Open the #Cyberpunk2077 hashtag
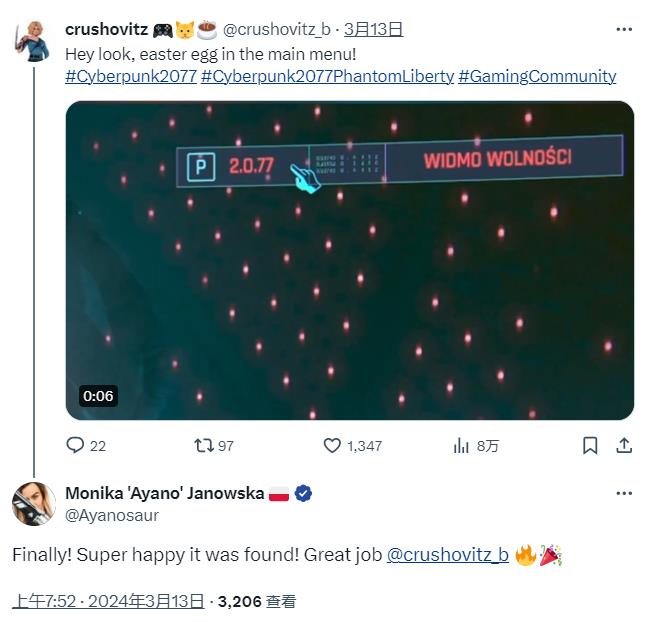The image size is (645, 622). 131,76
